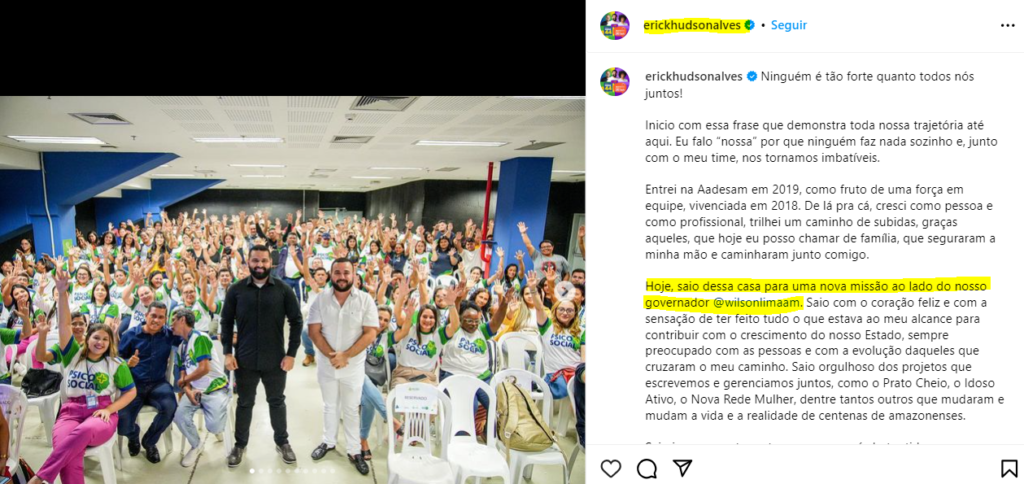Share post via the paper plane icon
Image resolution: width=1024 pixels, height=484 pixels.
point(682,468)
